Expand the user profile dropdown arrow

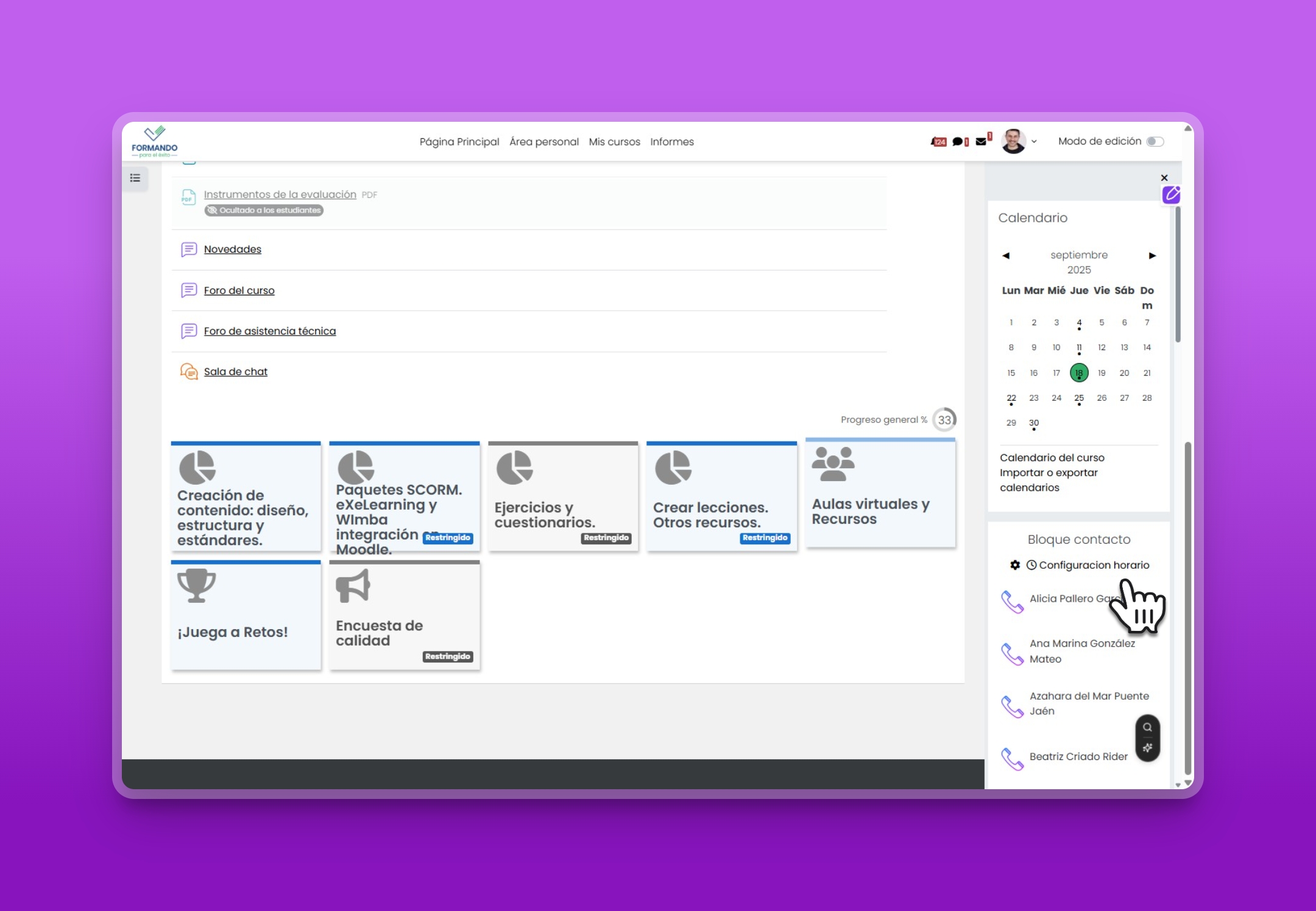point(1034,142)
